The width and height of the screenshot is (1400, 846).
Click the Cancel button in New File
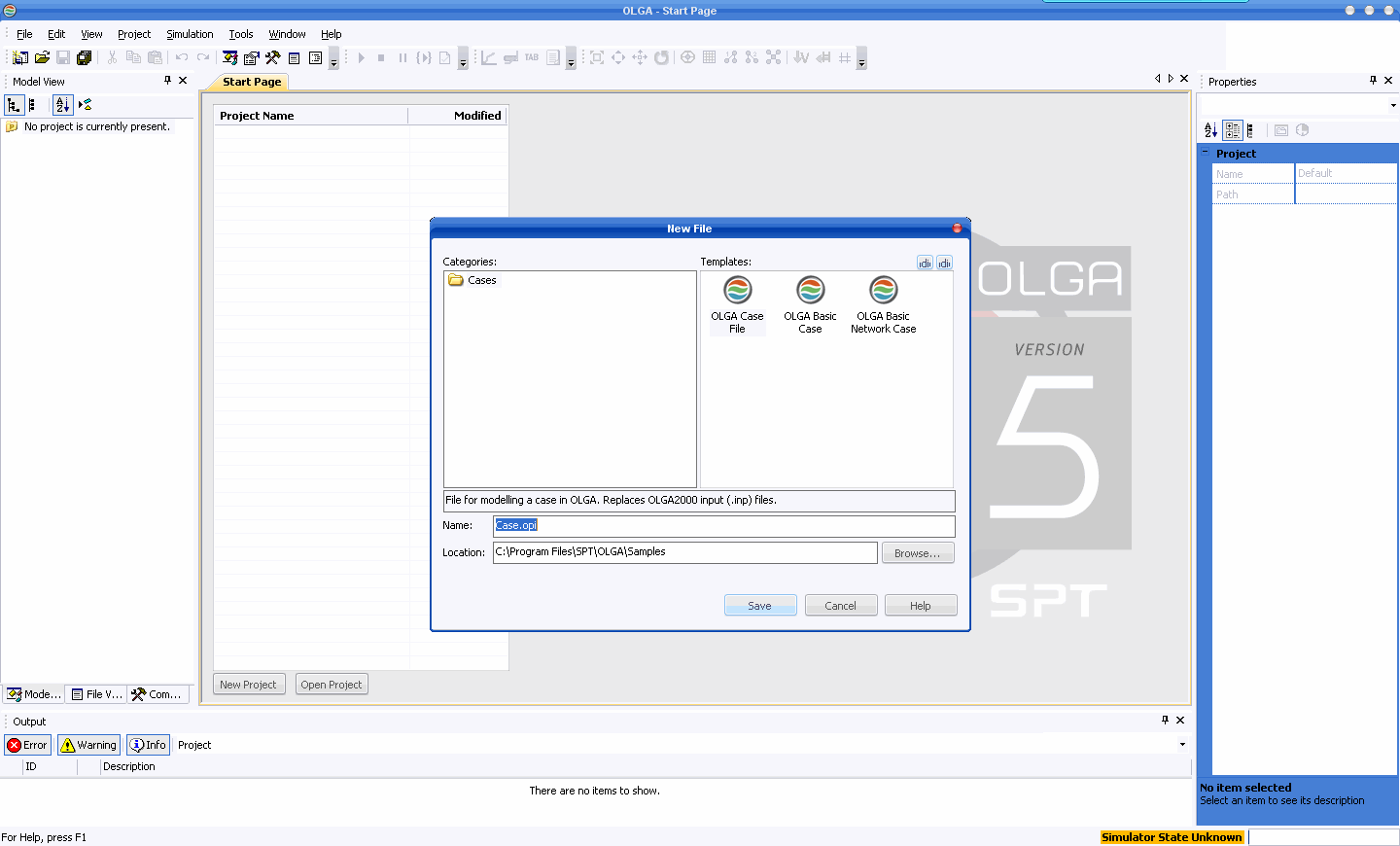(x=841, y=606)
